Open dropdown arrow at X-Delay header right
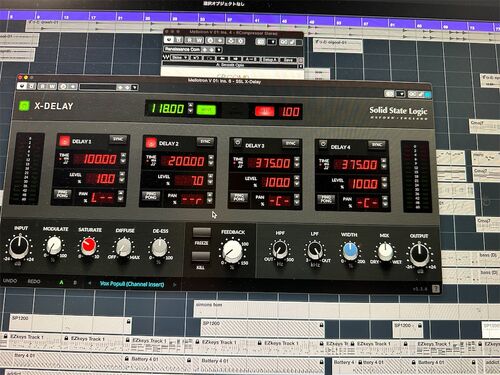The width and height of the screenshot is (500, 375). tap(401, 94)
